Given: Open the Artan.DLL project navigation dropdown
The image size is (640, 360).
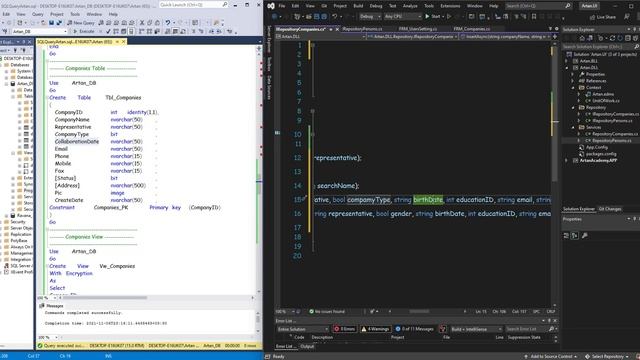Looking at the screenshot, I should pyautogui.click(x=320, y=36).
